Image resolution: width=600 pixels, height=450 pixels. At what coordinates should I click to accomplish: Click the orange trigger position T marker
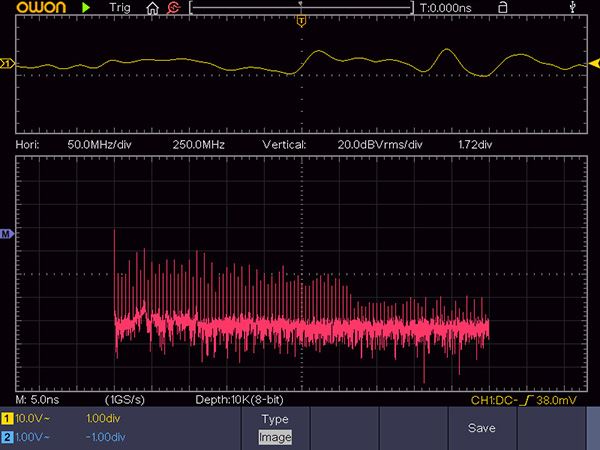point(301,21)
